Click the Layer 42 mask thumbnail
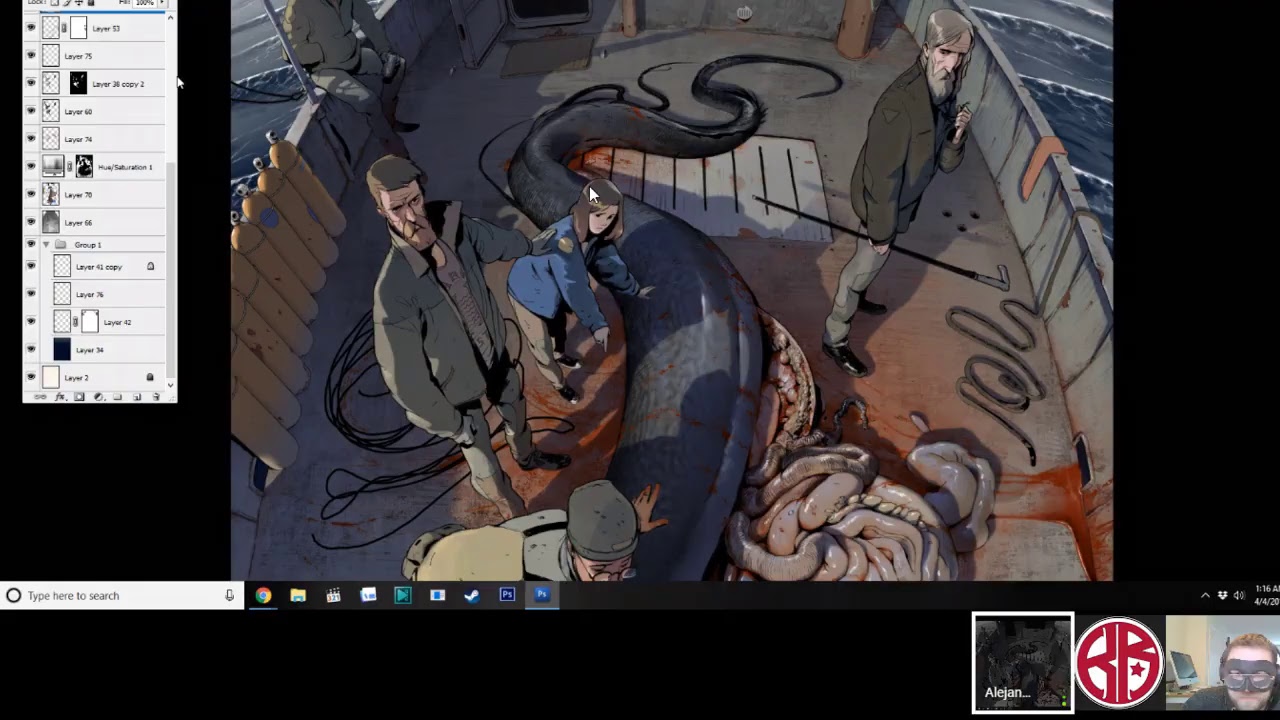The image size is (1280, 720). (90, 322)
